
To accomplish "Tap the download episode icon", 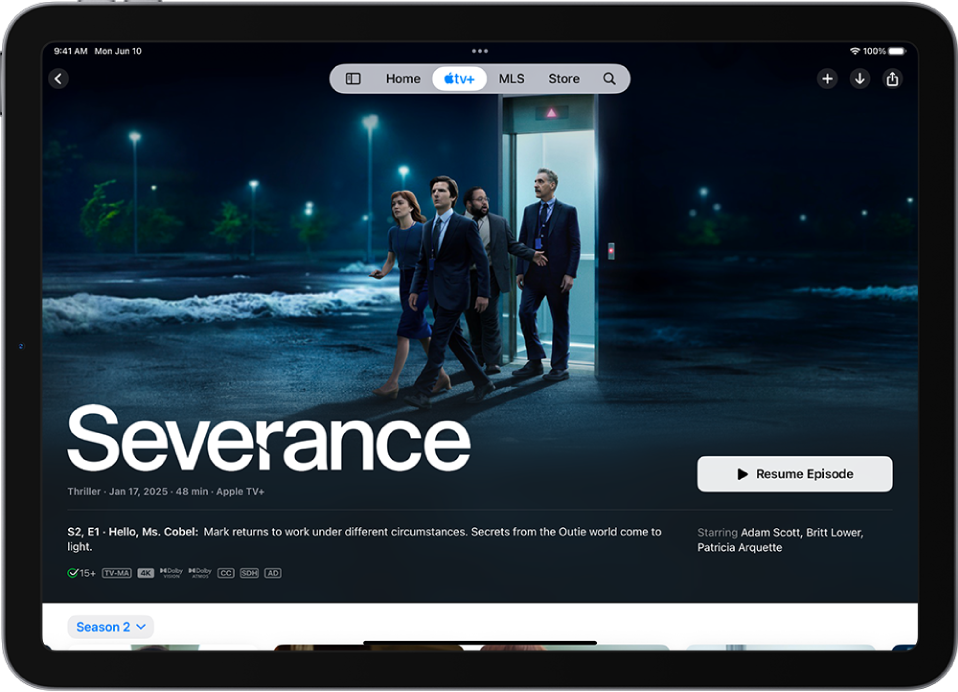I will (x=860, y=78).
